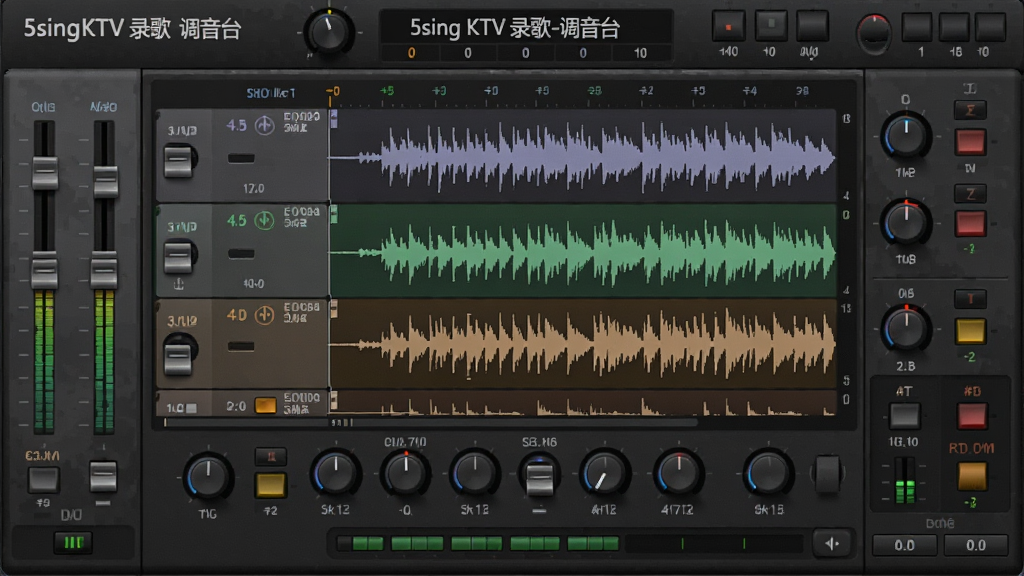
Task: Toggle the small Σ button in the right panel
Action: 970,110
